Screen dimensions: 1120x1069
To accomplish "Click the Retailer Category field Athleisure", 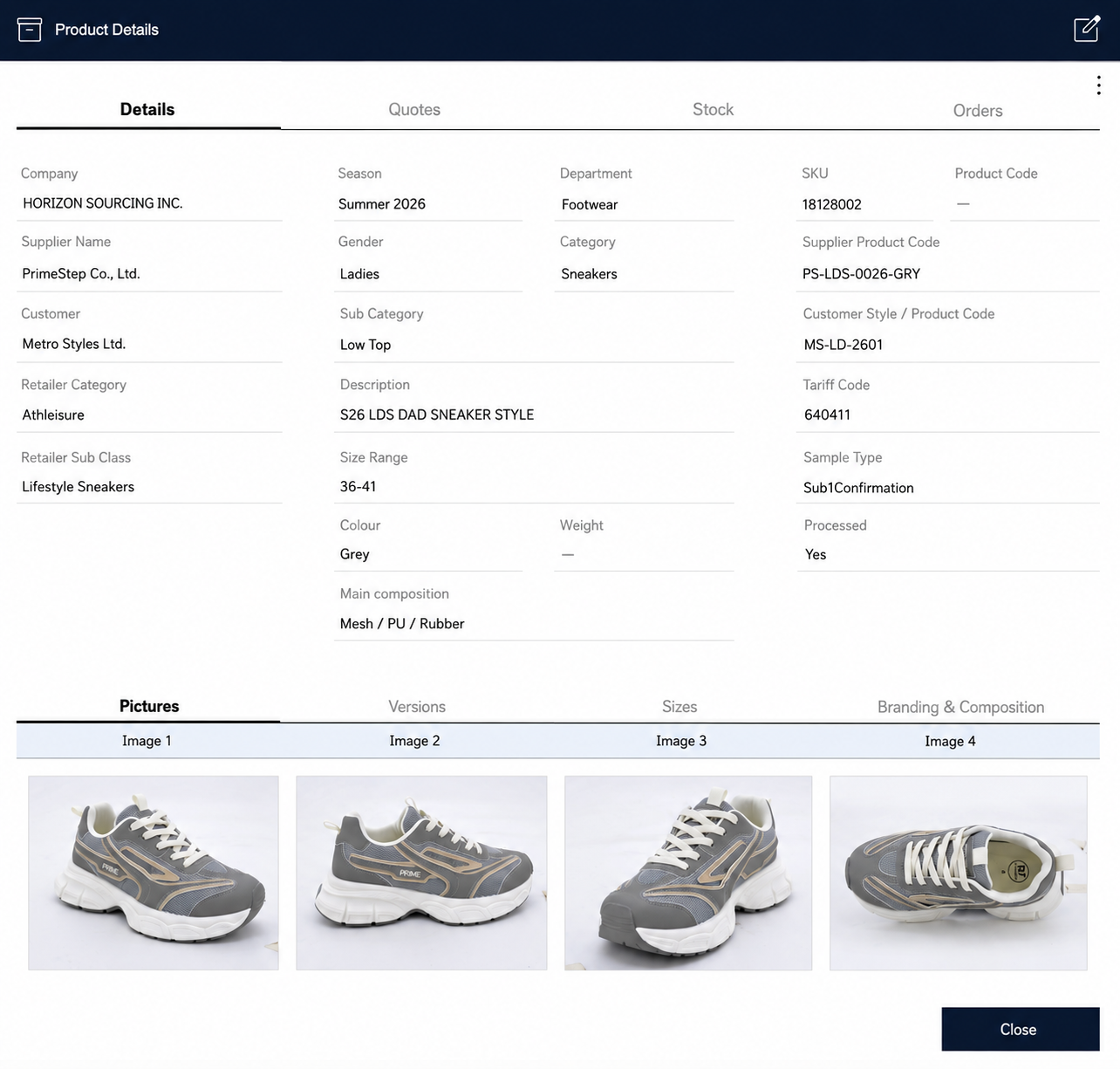I will (149, 415).
